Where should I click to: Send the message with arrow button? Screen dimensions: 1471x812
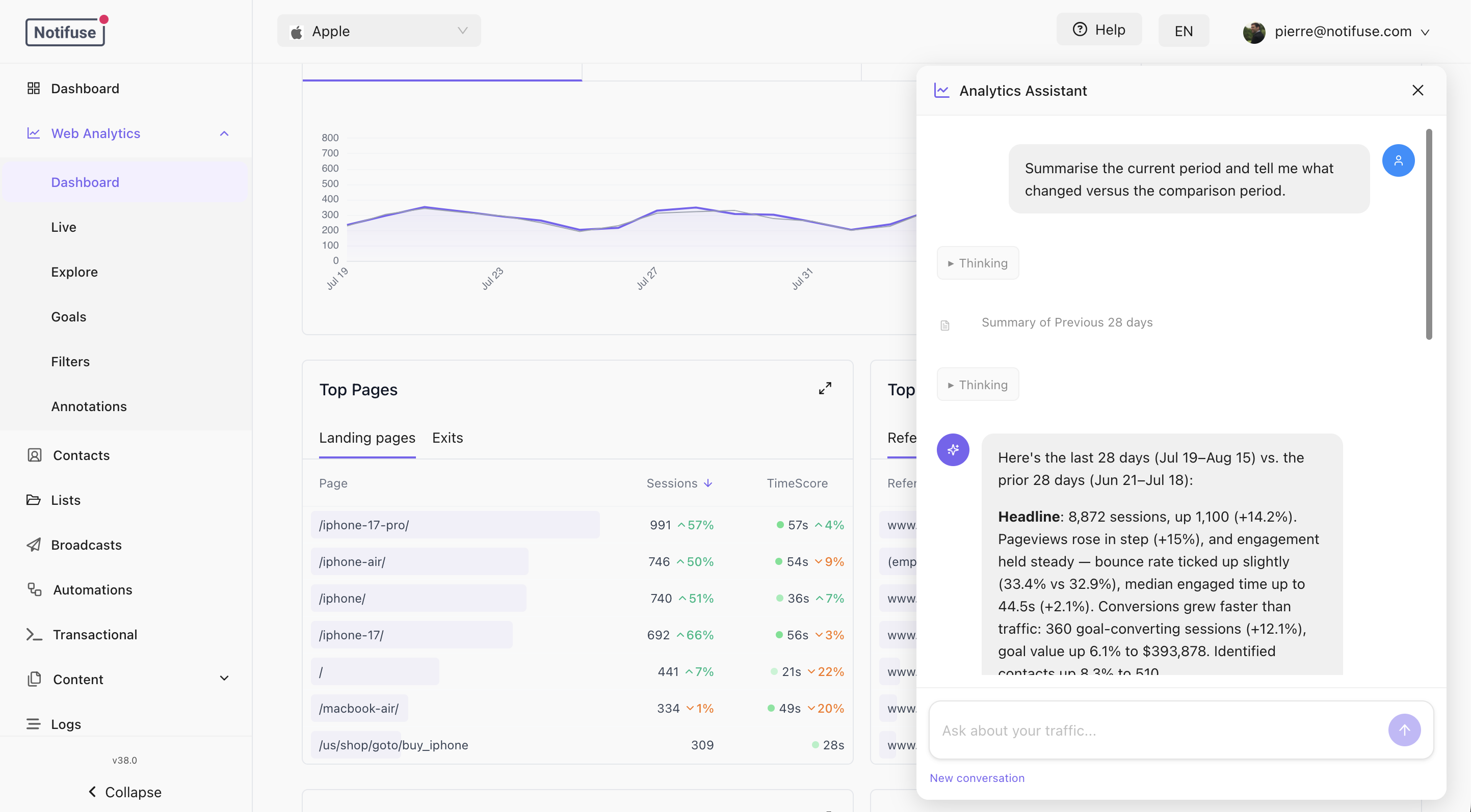[x=1404, y=730]
